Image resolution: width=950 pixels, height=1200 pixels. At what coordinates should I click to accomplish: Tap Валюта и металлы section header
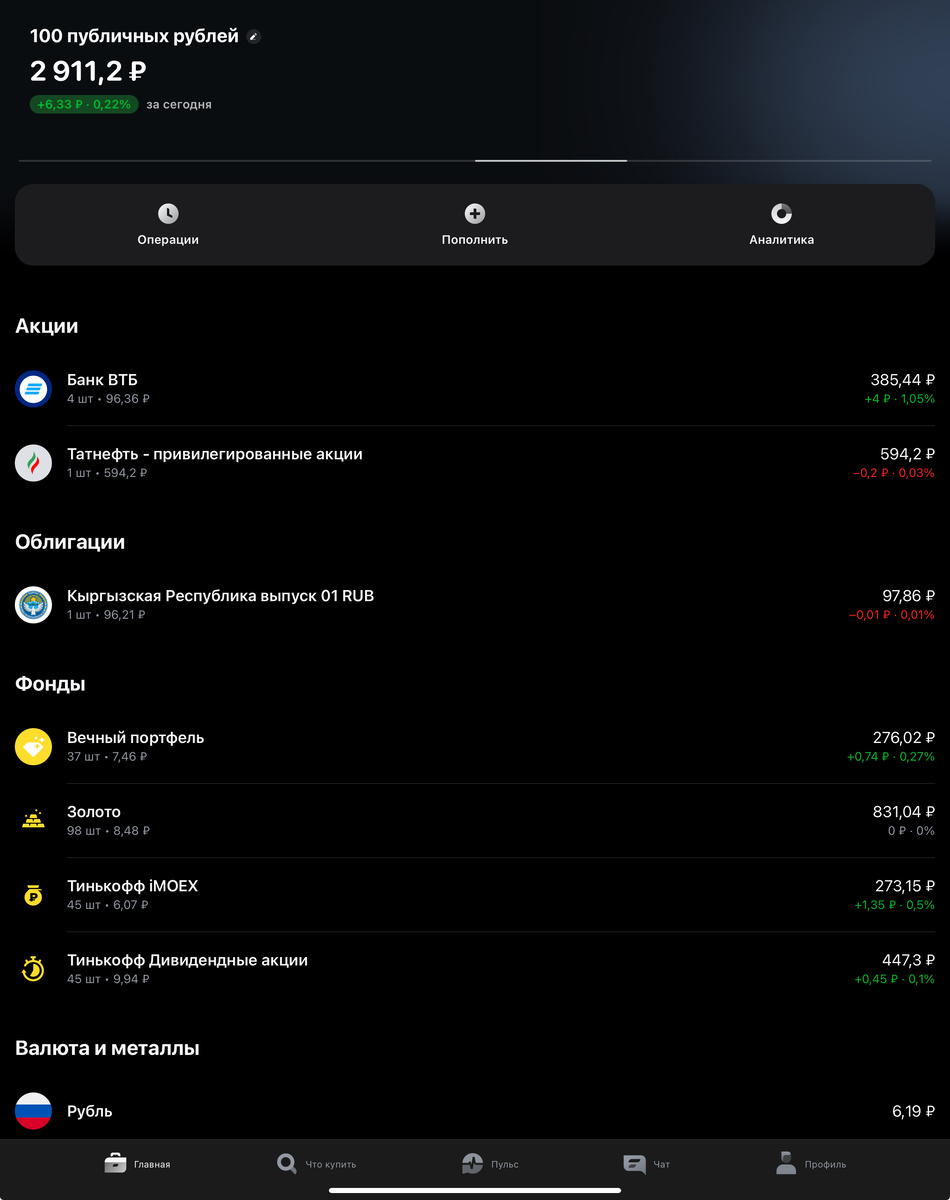(107, 1048)
